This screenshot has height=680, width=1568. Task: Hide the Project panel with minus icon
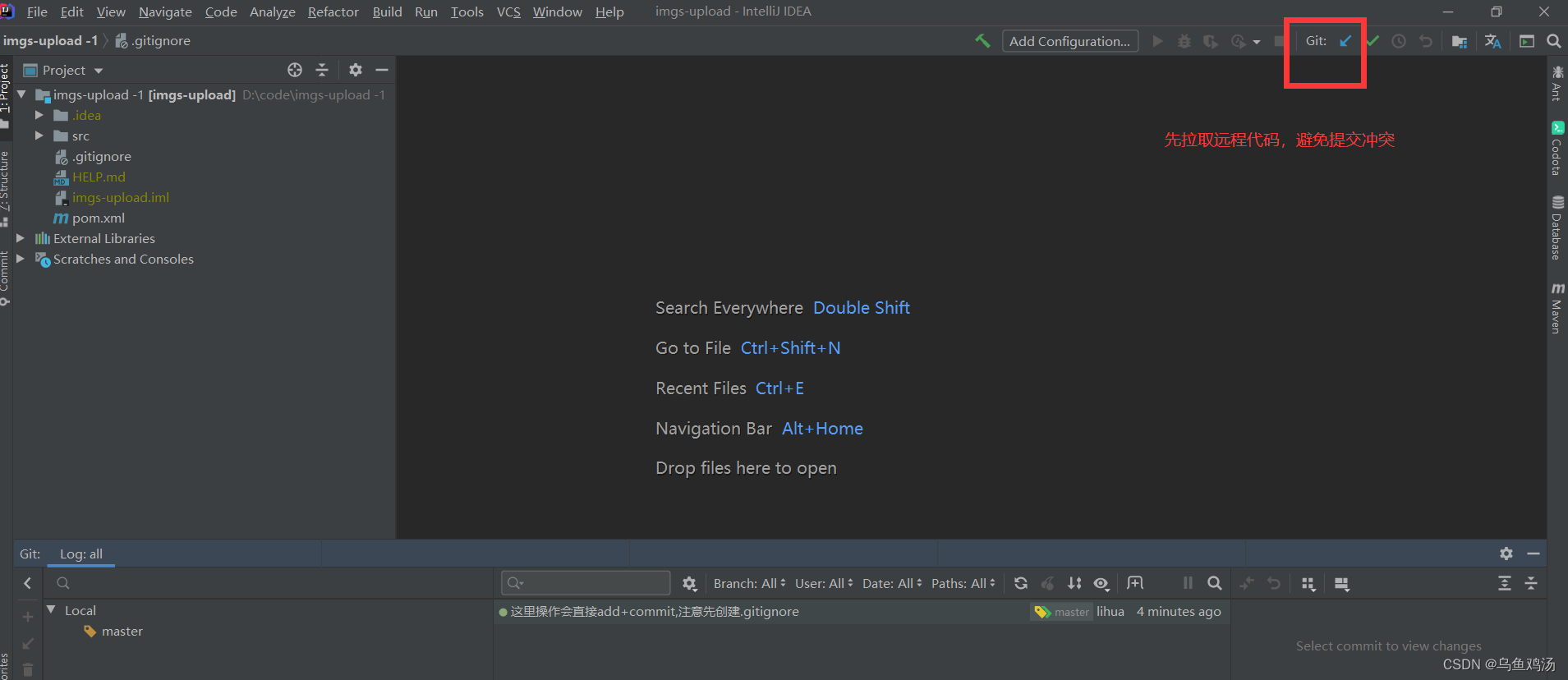coord(382,70)
